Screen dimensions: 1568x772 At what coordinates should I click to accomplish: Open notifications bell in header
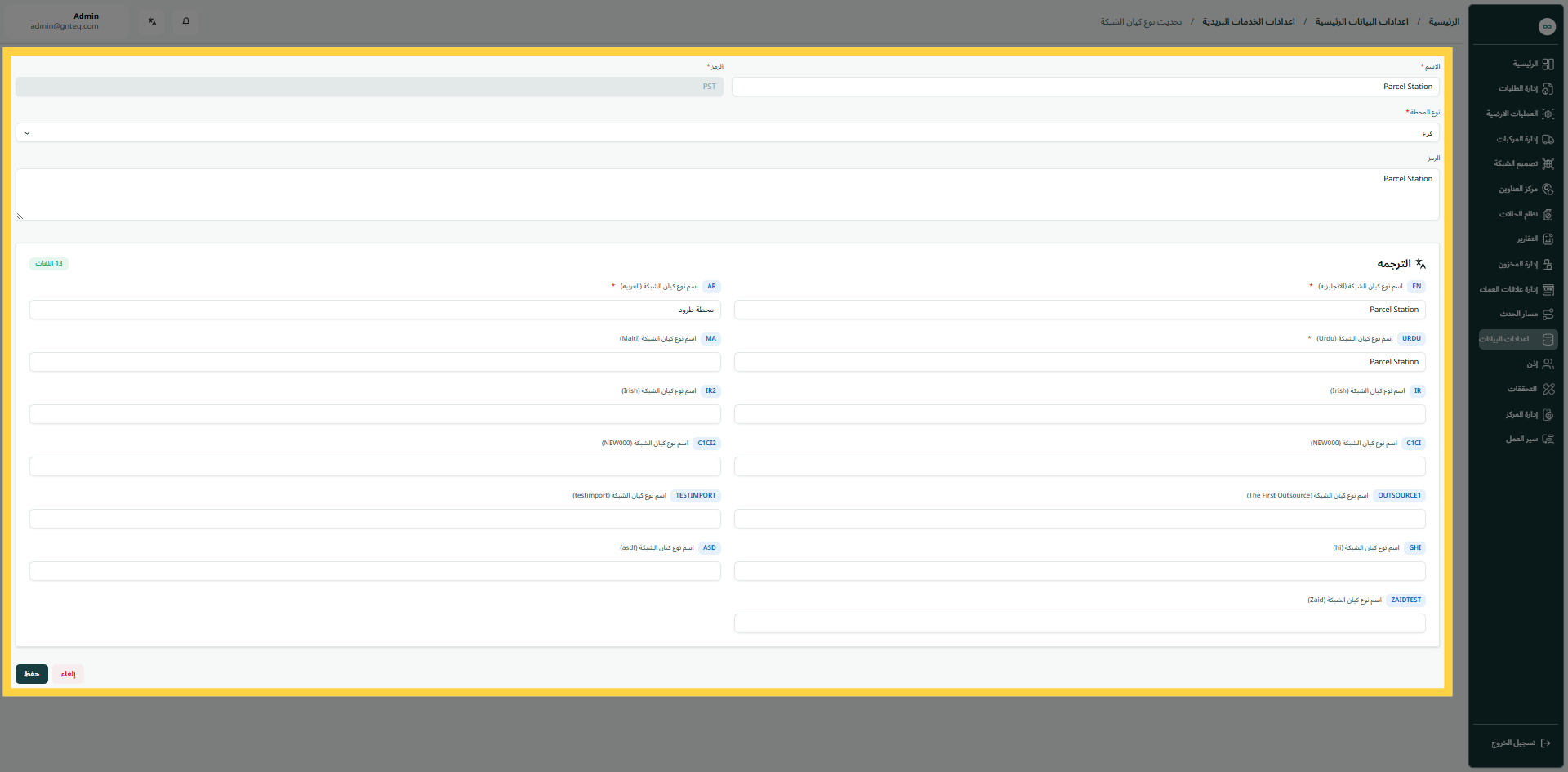[186, 22]
